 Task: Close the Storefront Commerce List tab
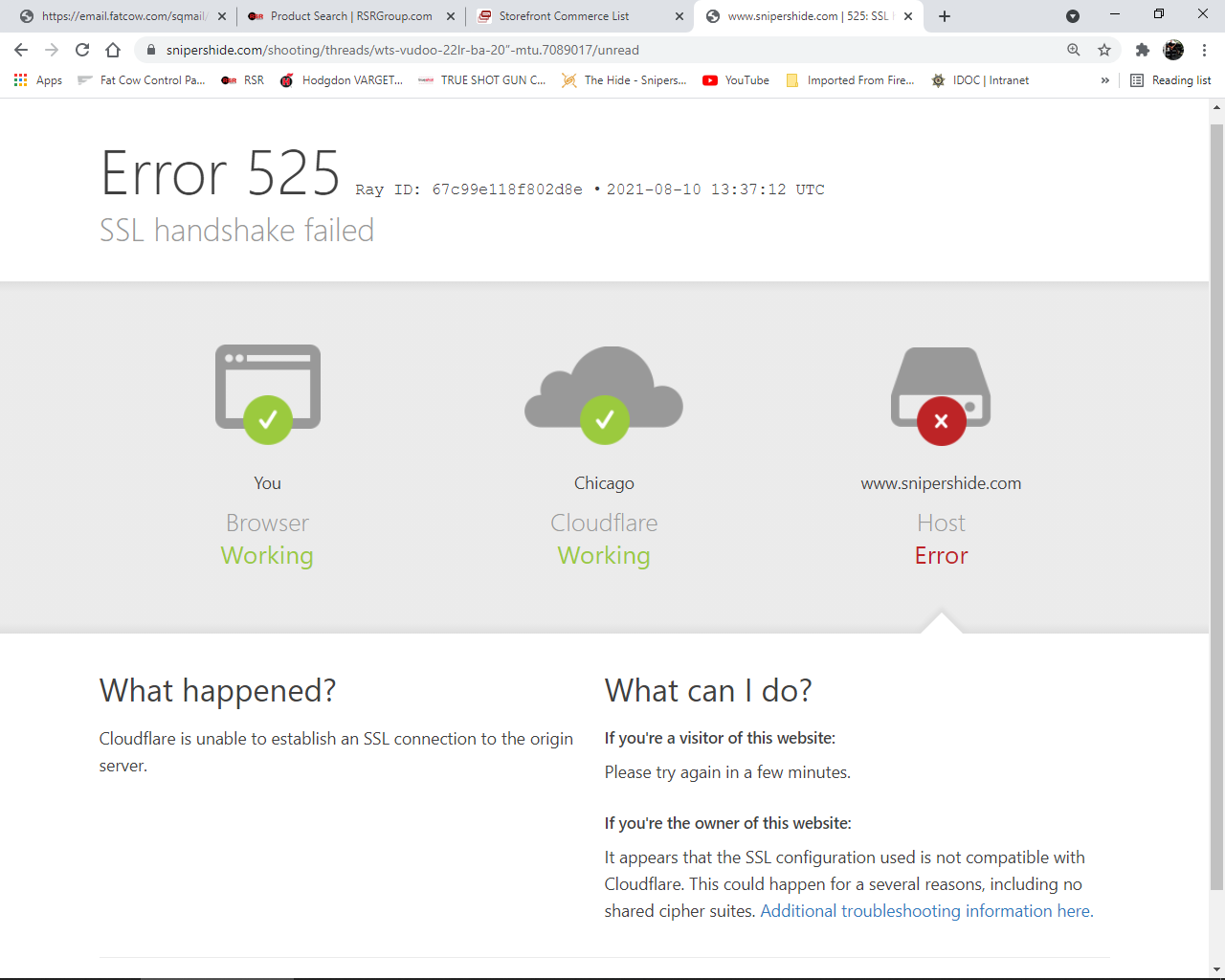tap(679, 16)
